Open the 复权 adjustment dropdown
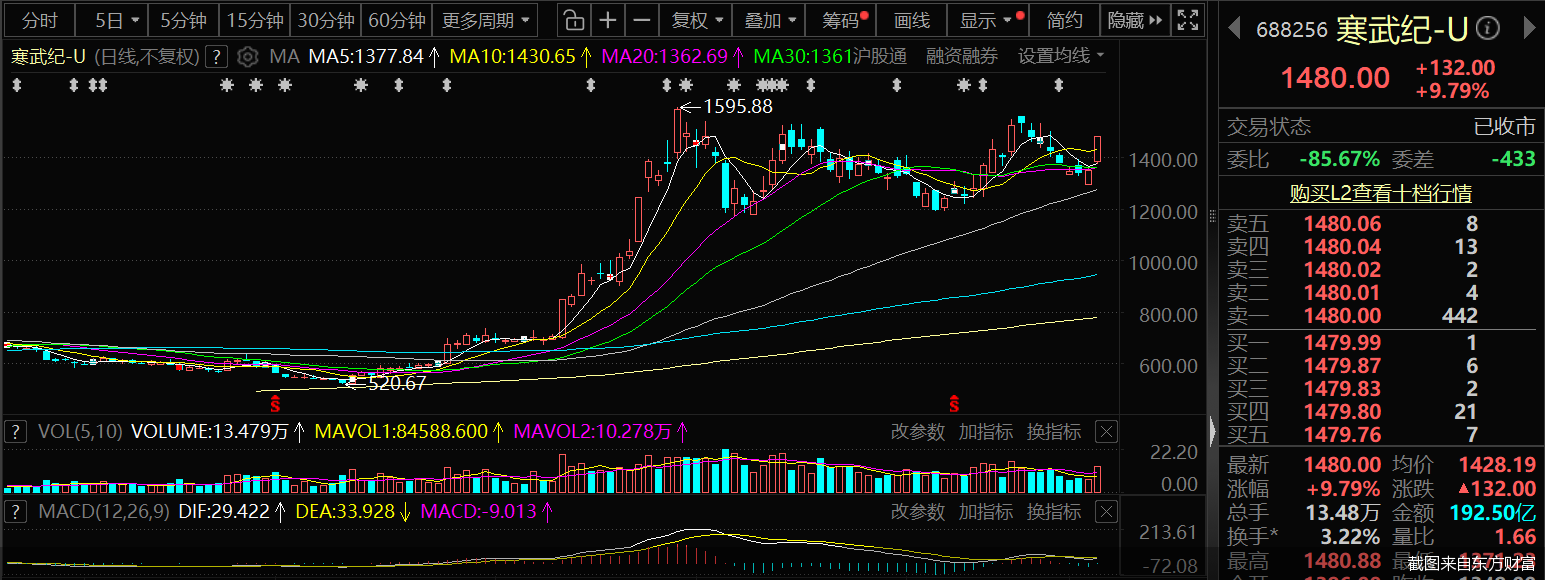 click(696, 20)
